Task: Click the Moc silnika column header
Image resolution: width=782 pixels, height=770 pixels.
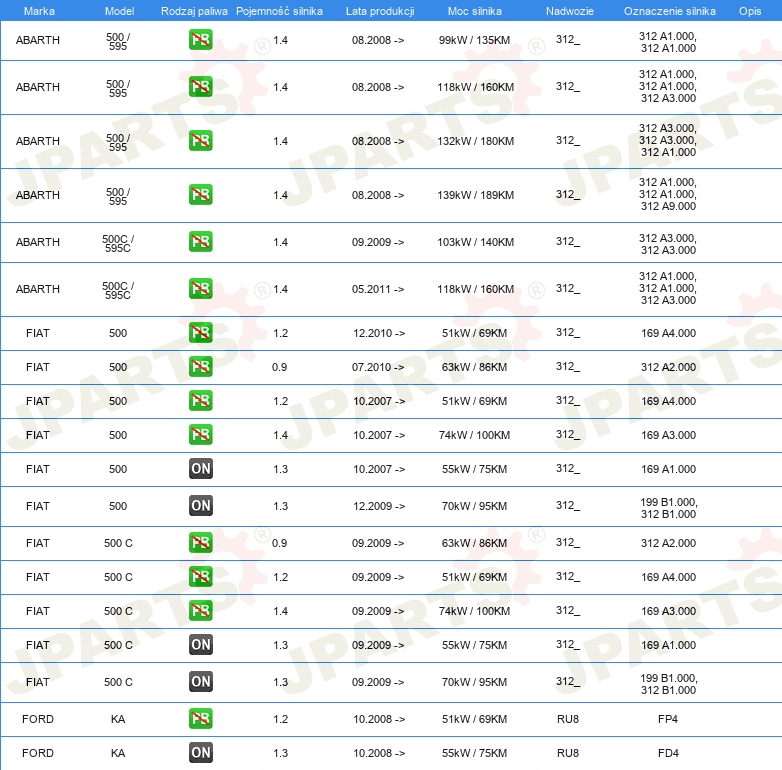Action: pos(475,11)
